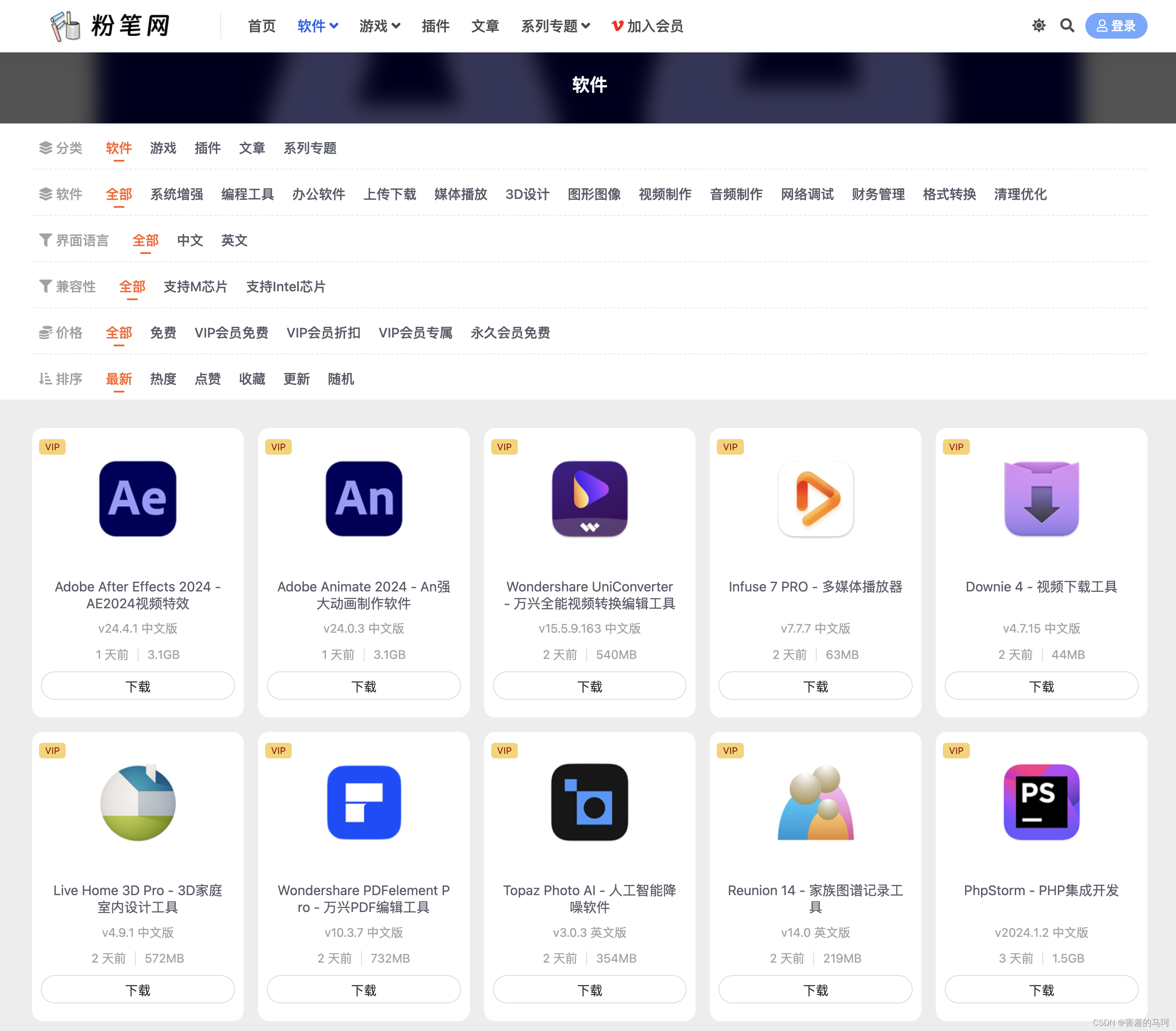
Task: Open search with the magnifier icon
Action: (x=1067, y=26)
